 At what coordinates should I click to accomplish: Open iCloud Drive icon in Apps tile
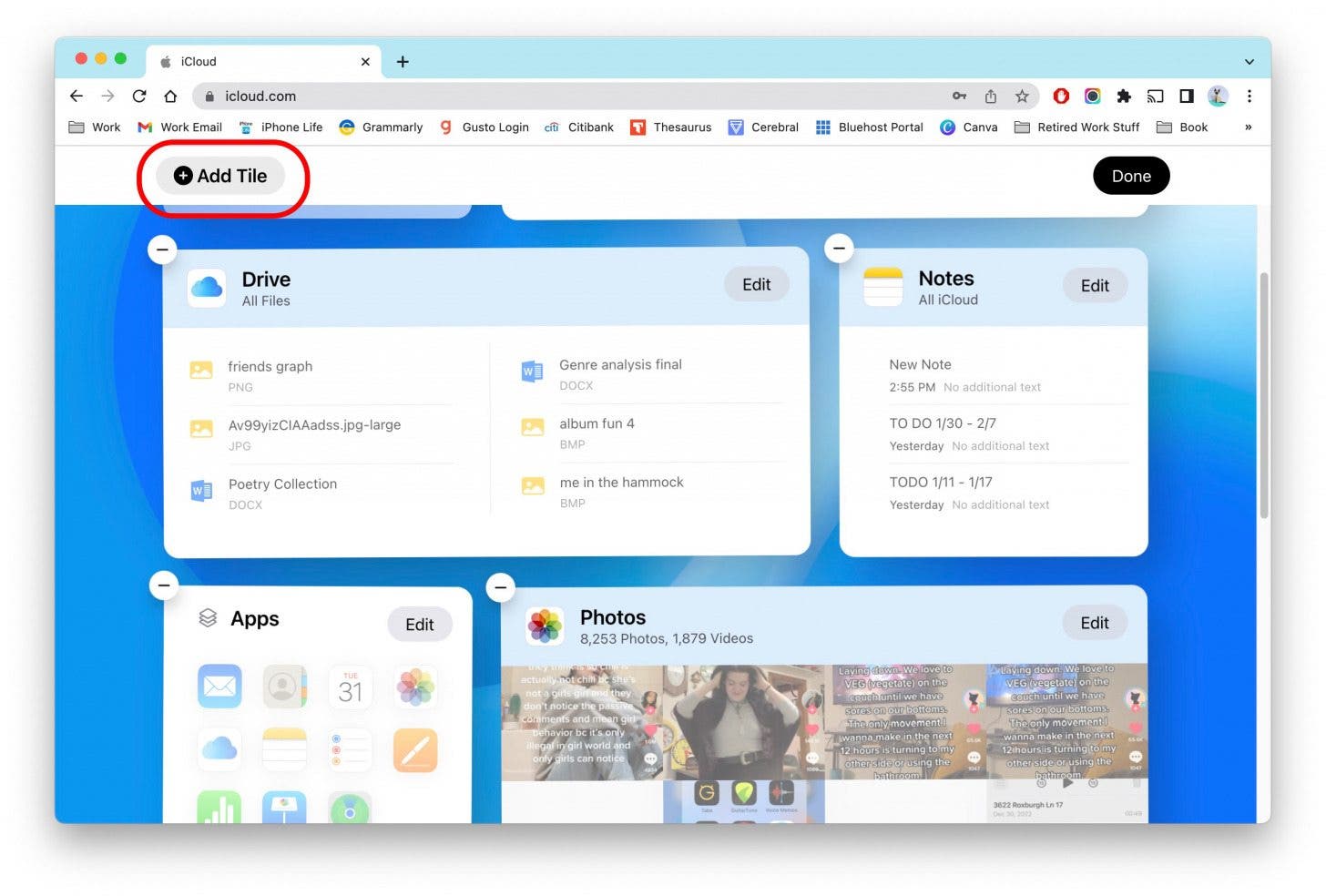click(219, 750)
